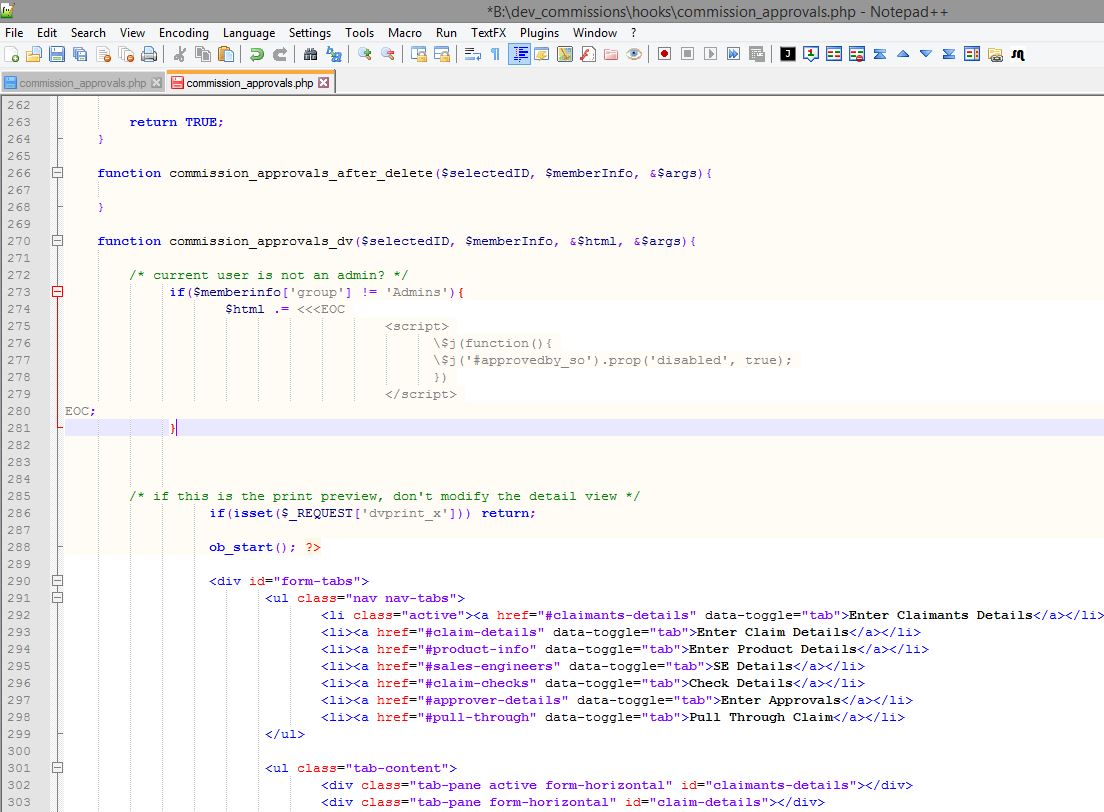Toggle word wrap in the toolbar
Image resolution: width=1104 pixels, height=812 pixels.
[x=472, y=54]
